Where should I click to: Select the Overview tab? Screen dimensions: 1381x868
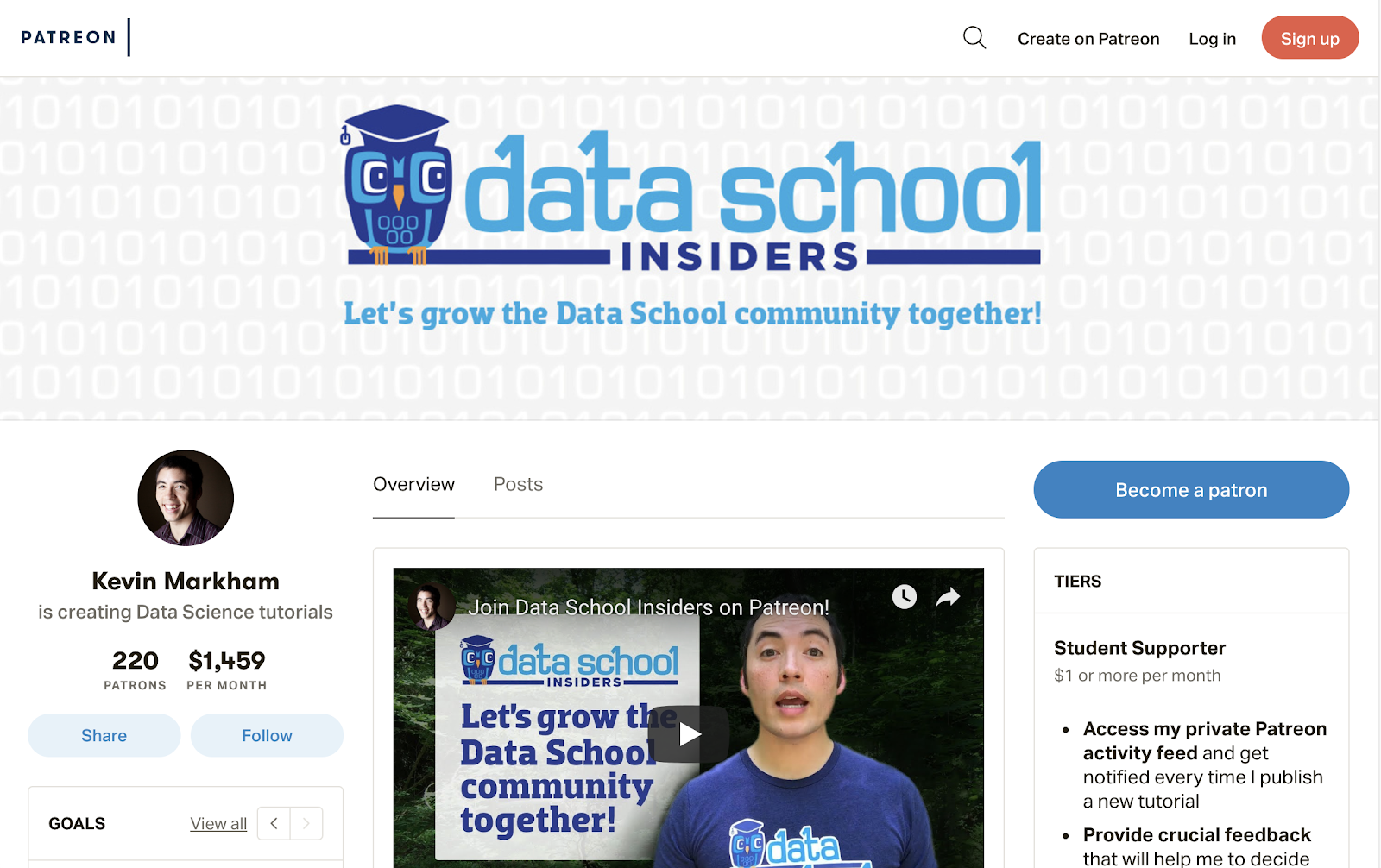coord(413,484)
